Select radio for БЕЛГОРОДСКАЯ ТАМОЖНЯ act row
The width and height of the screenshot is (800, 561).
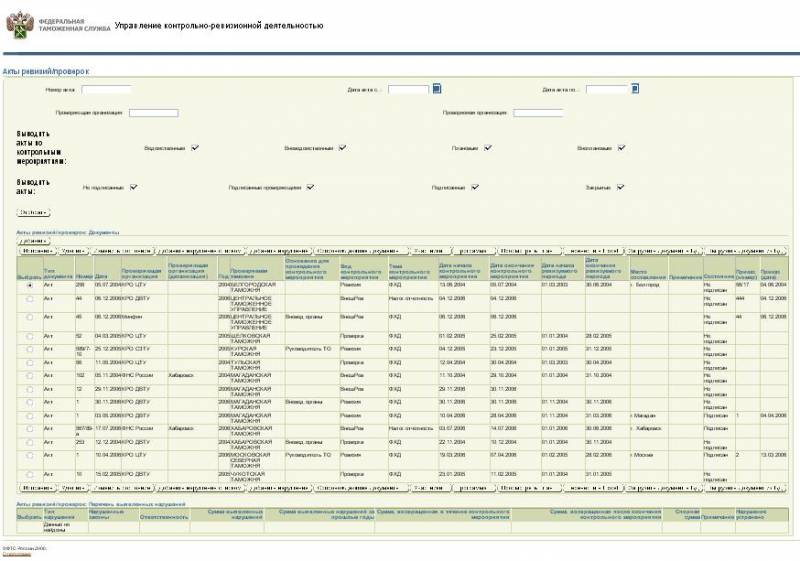pos(30,286)
